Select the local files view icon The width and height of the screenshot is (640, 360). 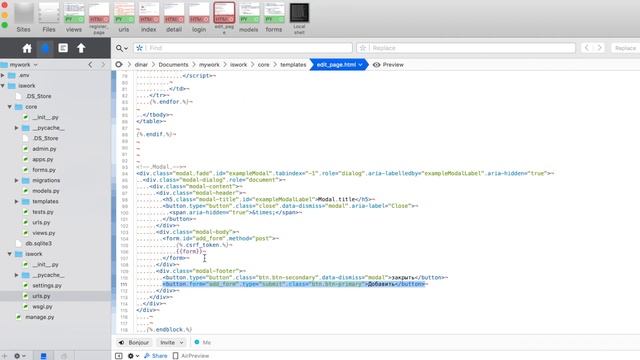(43, 356)
